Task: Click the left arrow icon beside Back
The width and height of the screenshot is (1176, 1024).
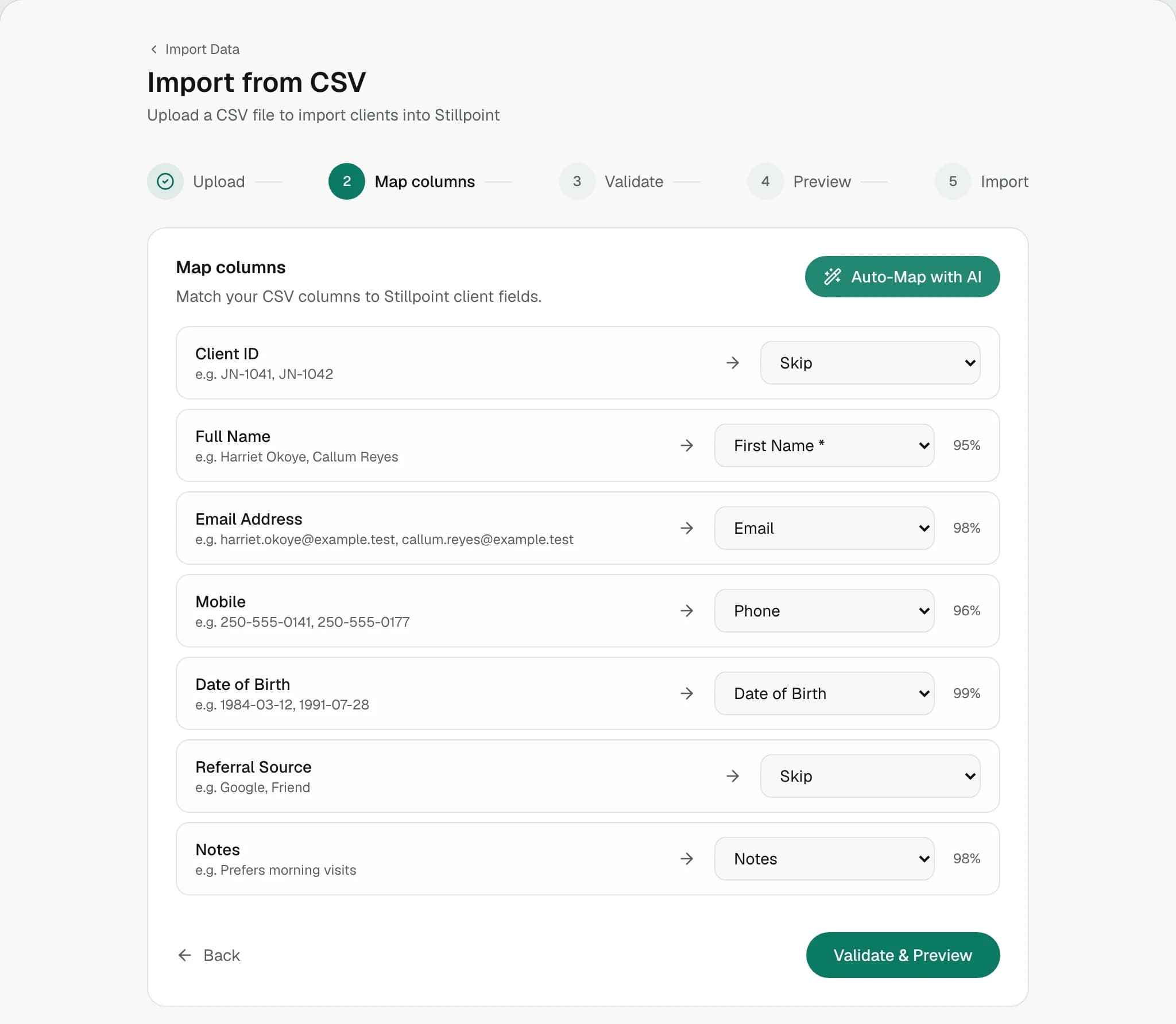Action: click(184, 955)
